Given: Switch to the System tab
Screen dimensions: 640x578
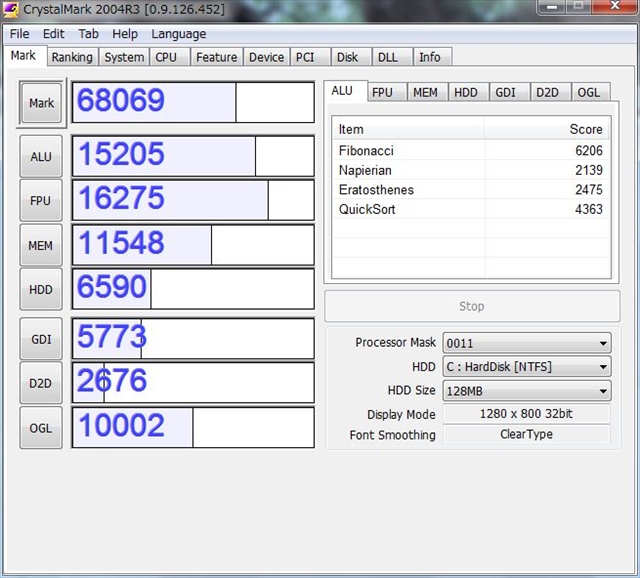Looking at the screenshot, I should [x=124, y=57].
